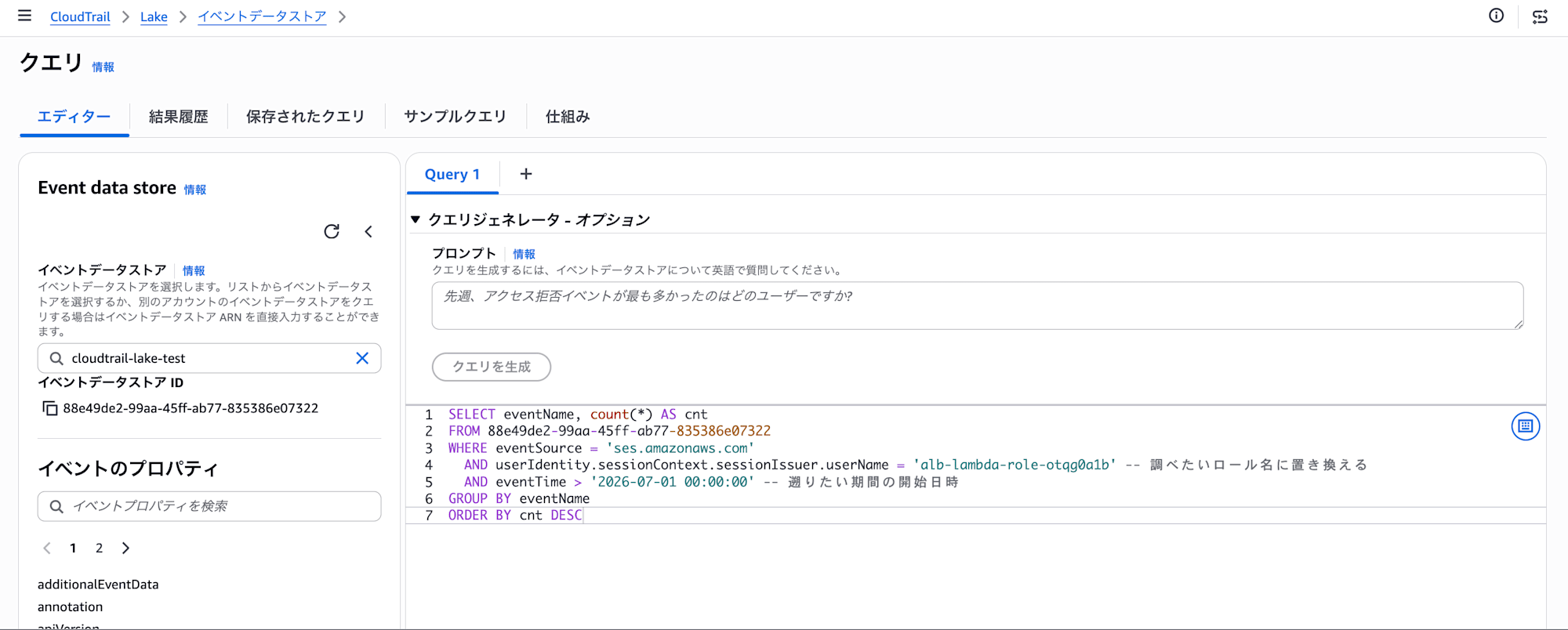Go to next page of event properties
The width and height of the screenshot is (1568, 630).
point(125,548)
